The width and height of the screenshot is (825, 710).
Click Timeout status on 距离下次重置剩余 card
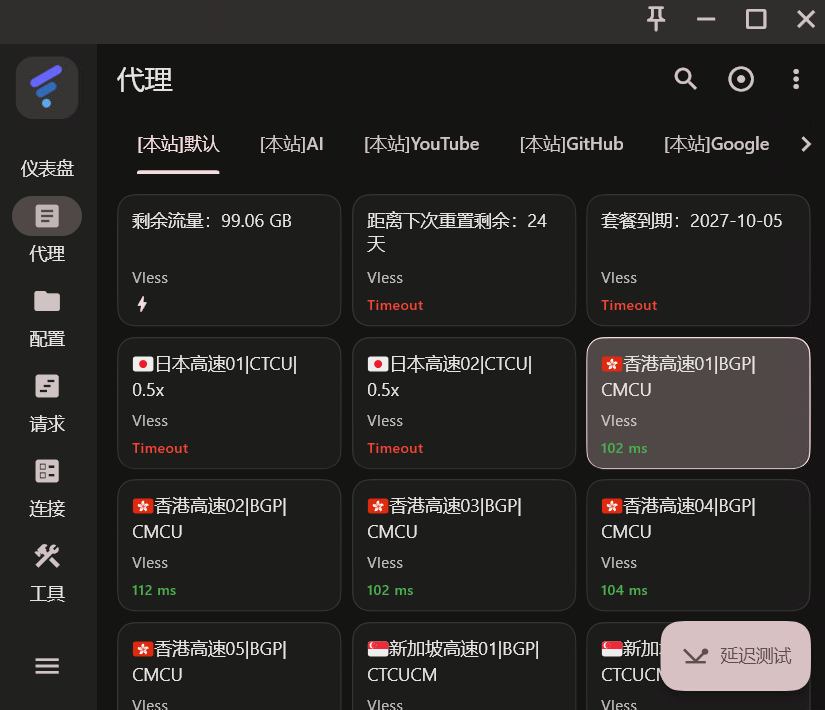click(395, 305)
